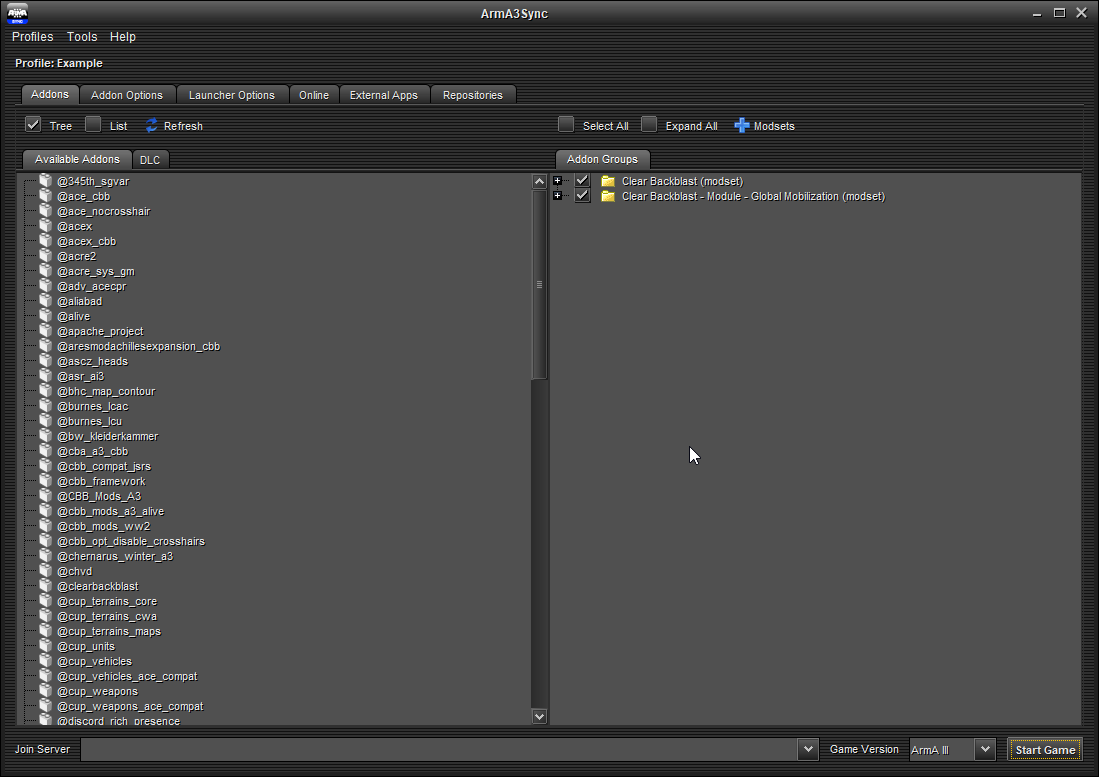Select the Available Addons tab

(x=77, y=159)
